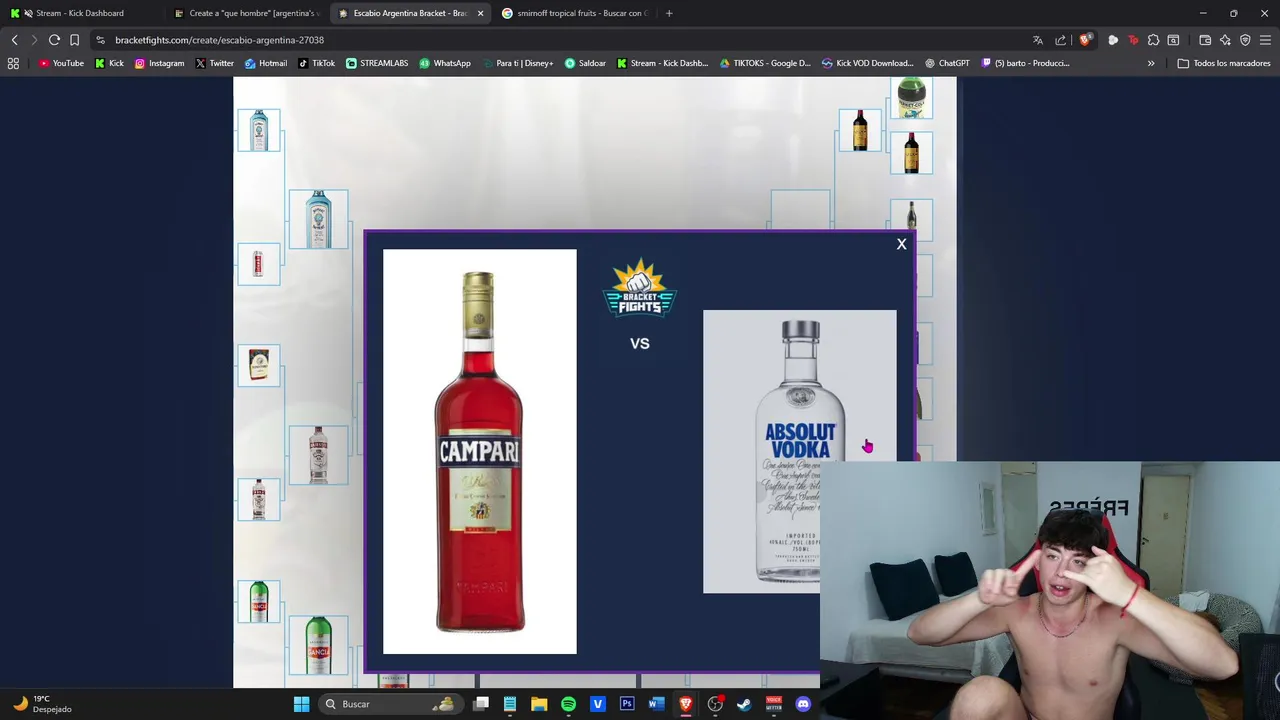The height and width of the screenshot is (720, 1280).
Task: Expand the hidden bookmarks chevron
Action: [1151, 63]
